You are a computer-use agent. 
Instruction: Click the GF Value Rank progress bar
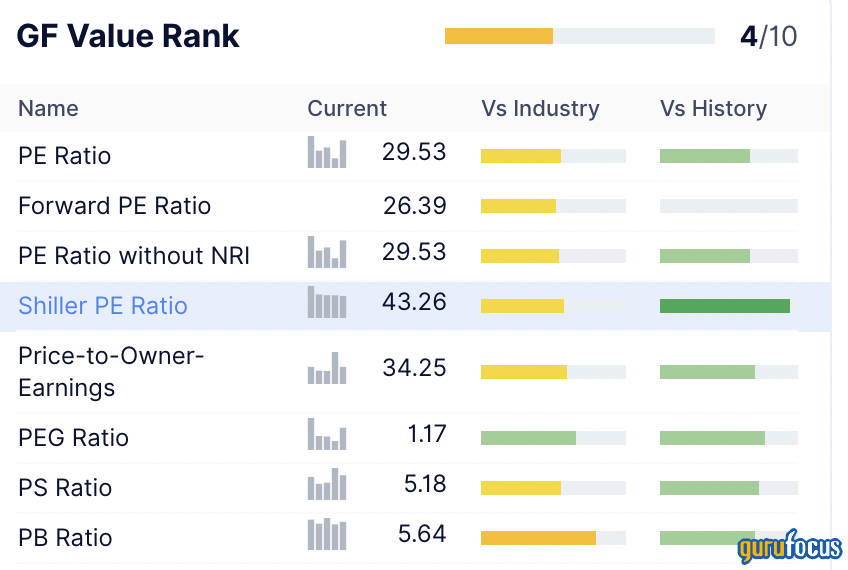(580, 36)
